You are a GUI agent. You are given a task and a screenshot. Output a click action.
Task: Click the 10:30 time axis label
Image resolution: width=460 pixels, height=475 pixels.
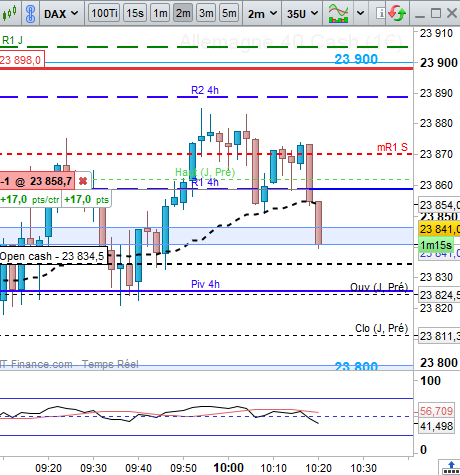pyautogui.click(x=364, y=468)
